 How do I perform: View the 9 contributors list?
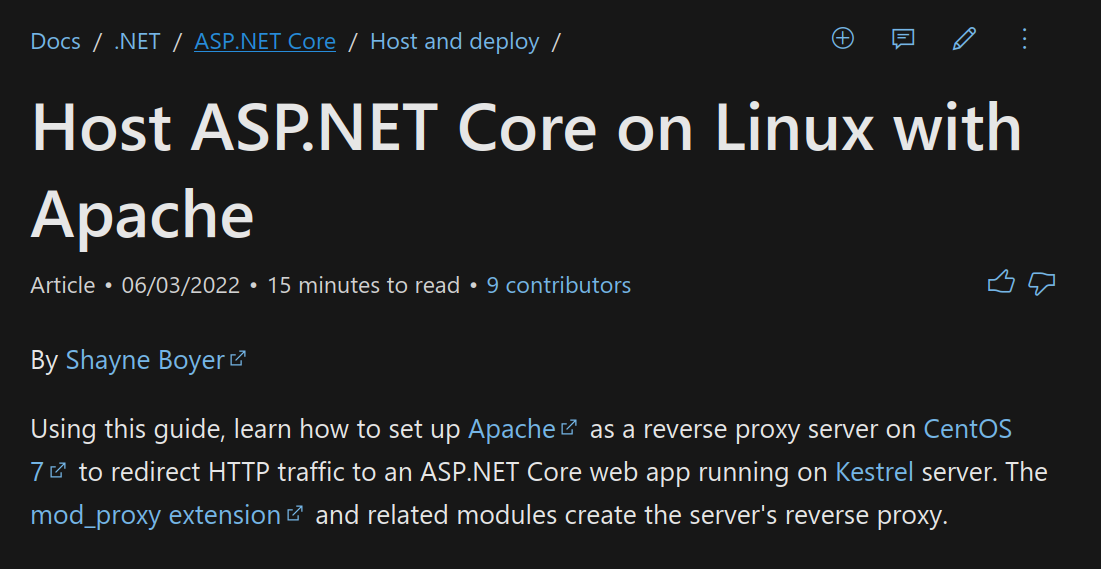coord(559,285)
